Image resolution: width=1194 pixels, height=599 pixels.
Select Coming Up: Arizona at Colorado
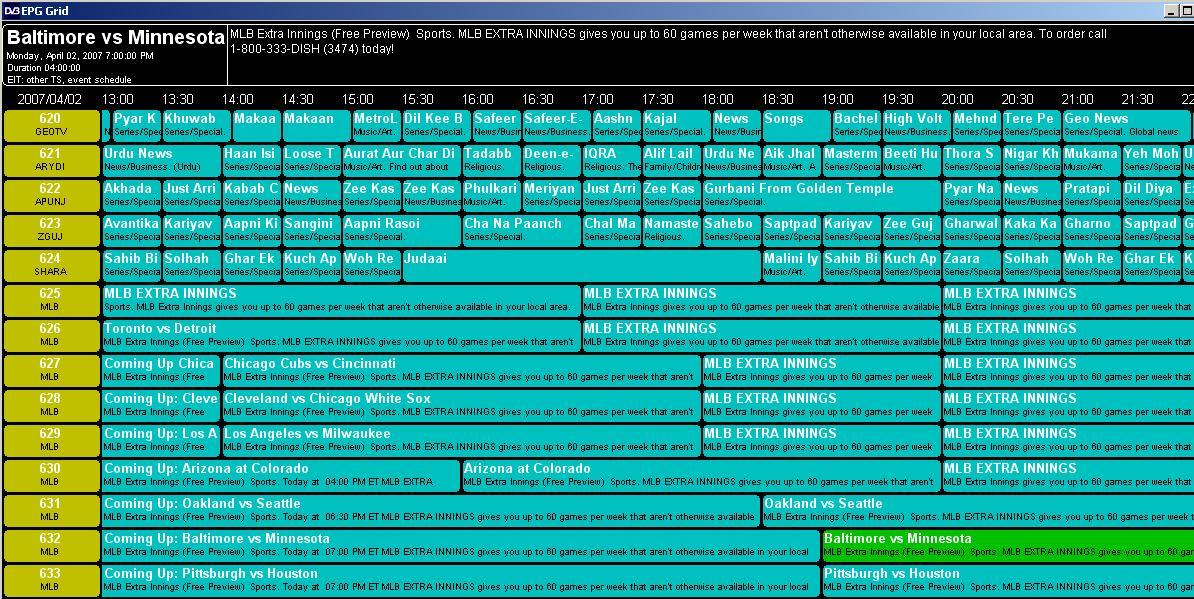pyautogui.click(x=281, y=476)
